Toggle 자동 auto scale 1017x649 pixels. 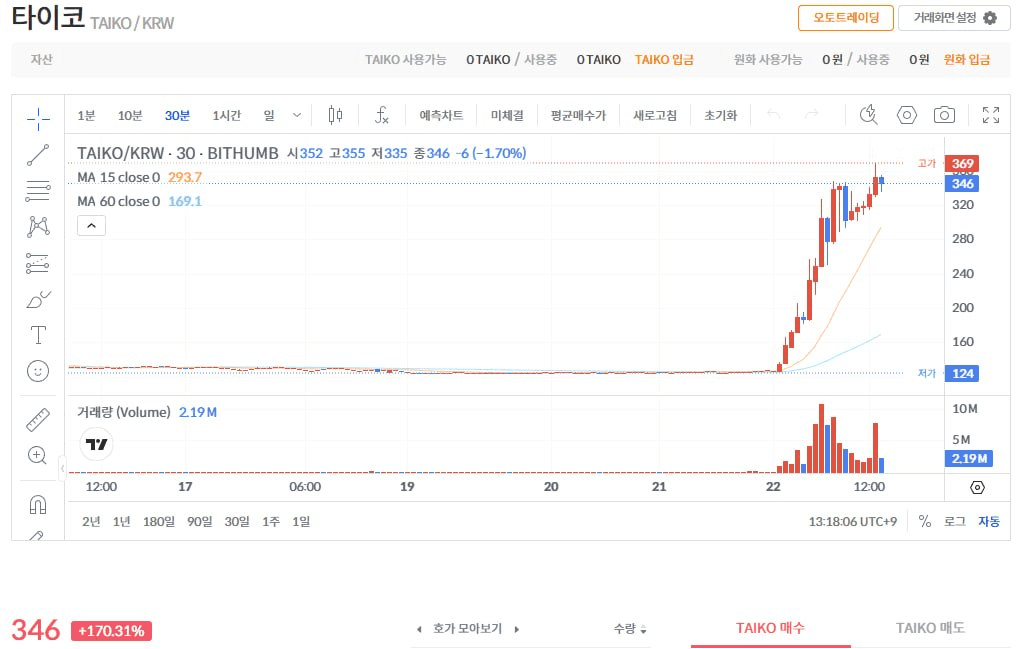click(989, 521)
